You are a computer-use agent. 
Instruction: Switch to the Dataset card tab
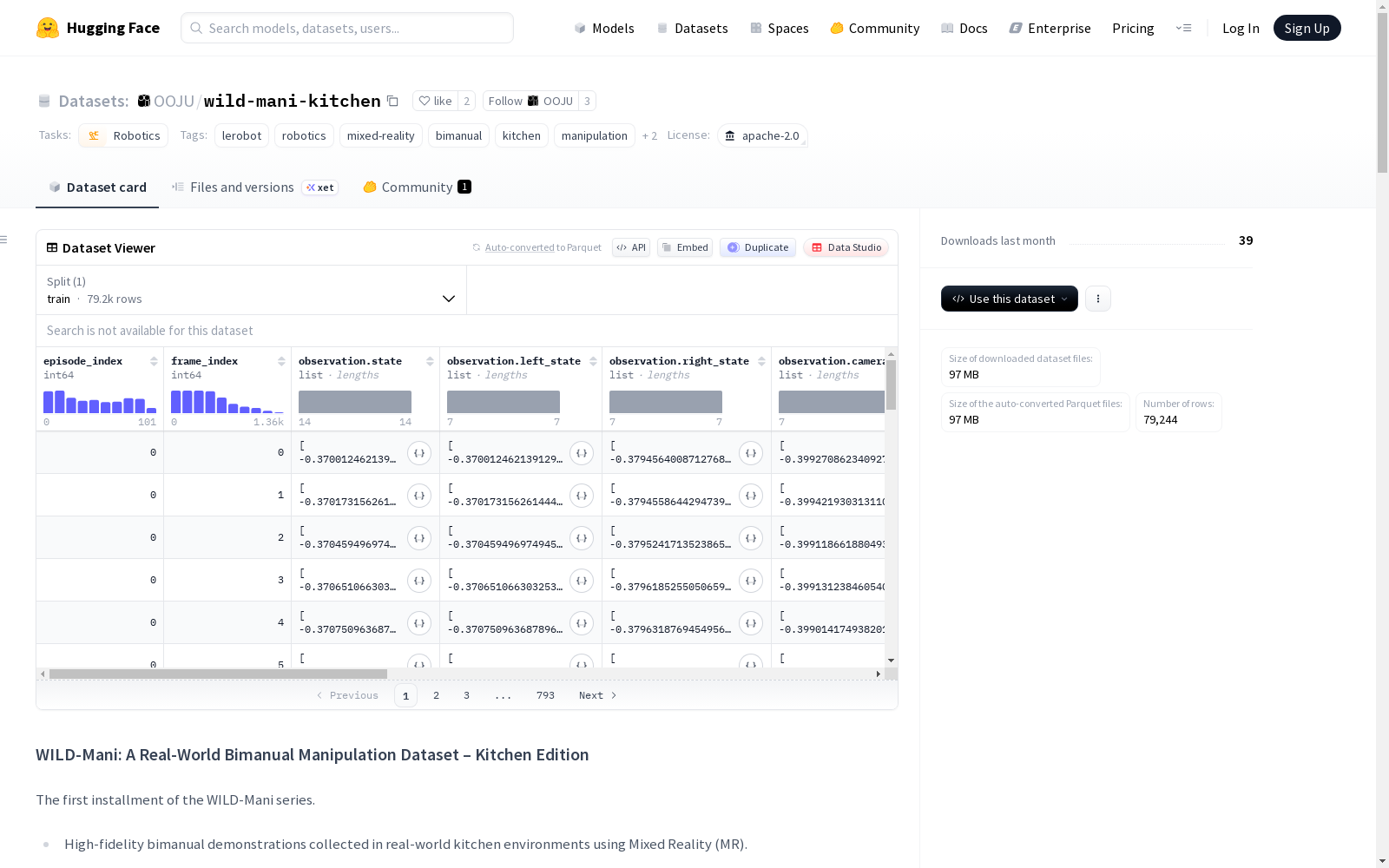[97, 187]
